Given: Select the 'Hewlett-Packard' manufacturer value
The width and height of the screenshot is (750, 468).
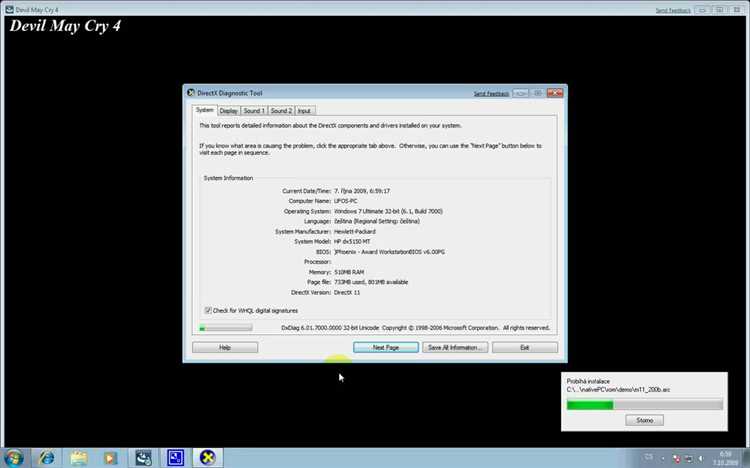Looking at the screenshot, I should (x=354, y=232).
